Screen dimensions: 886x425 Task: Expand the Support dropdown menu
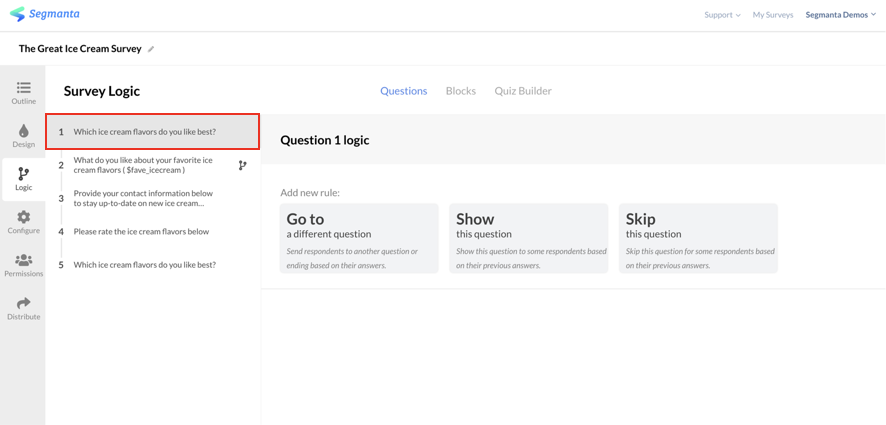(x=722, y=15)
